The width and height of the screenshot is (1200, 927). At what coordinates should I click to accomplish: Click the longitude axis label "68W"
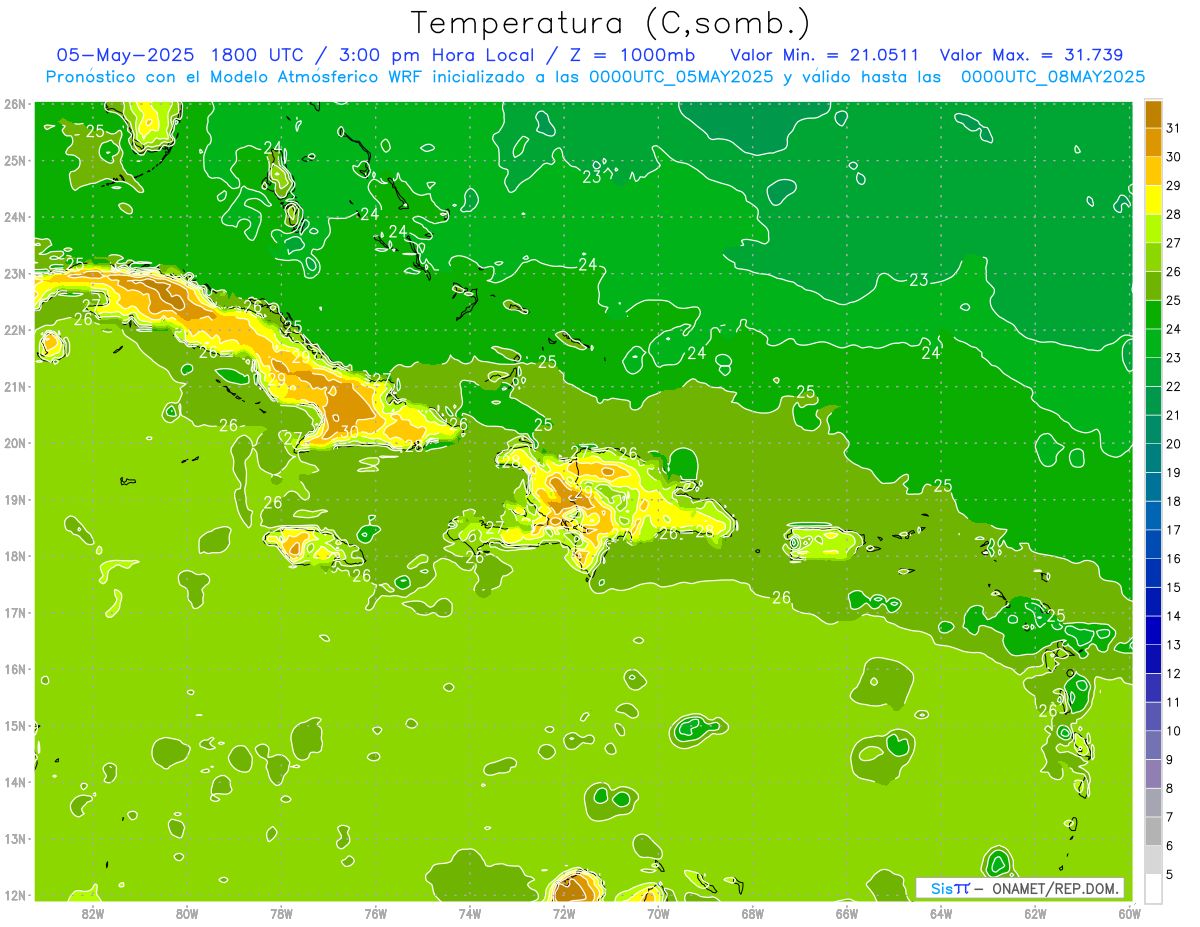click(753, 913)
